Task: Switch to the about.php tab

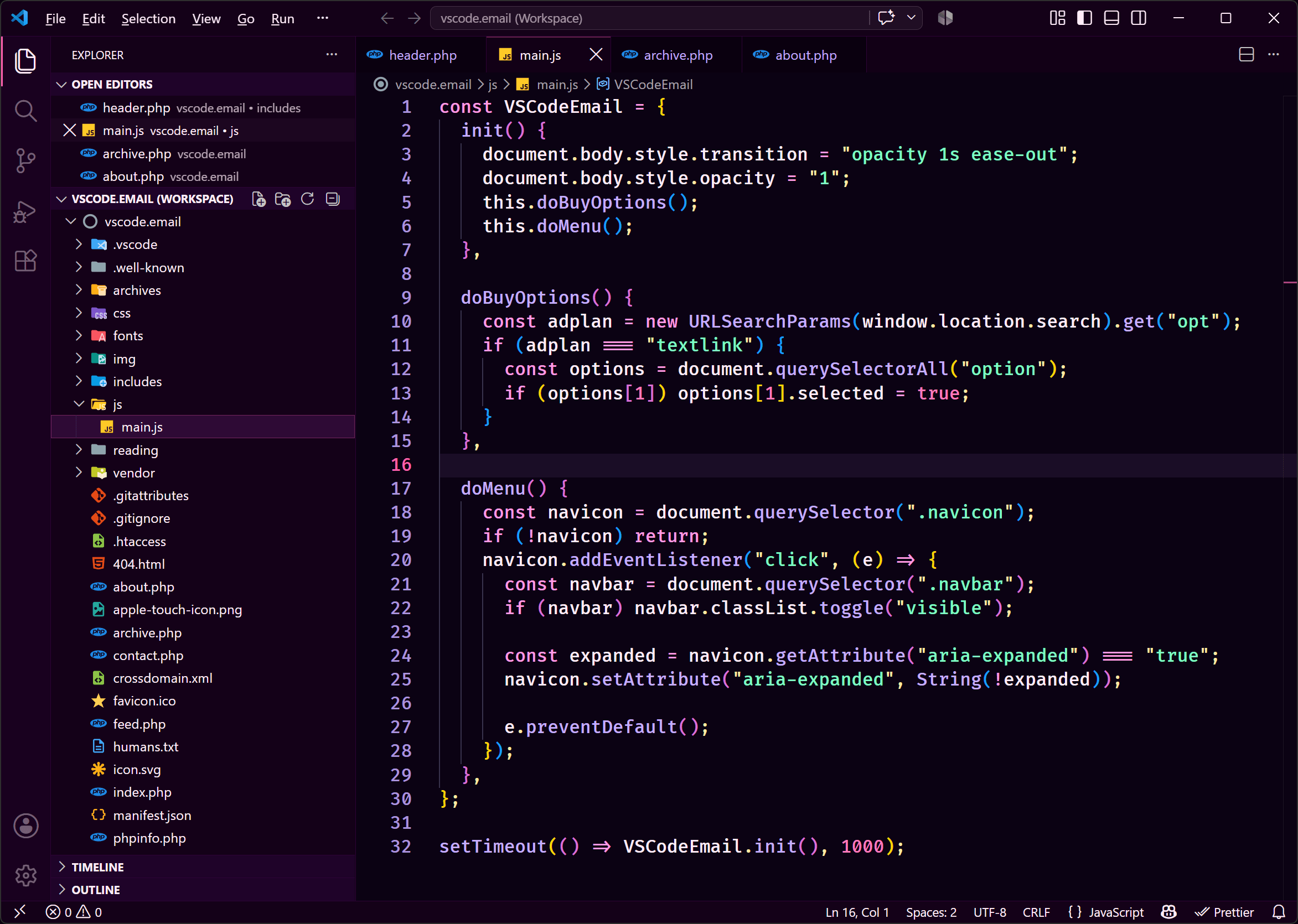Action: coord(805,55)
